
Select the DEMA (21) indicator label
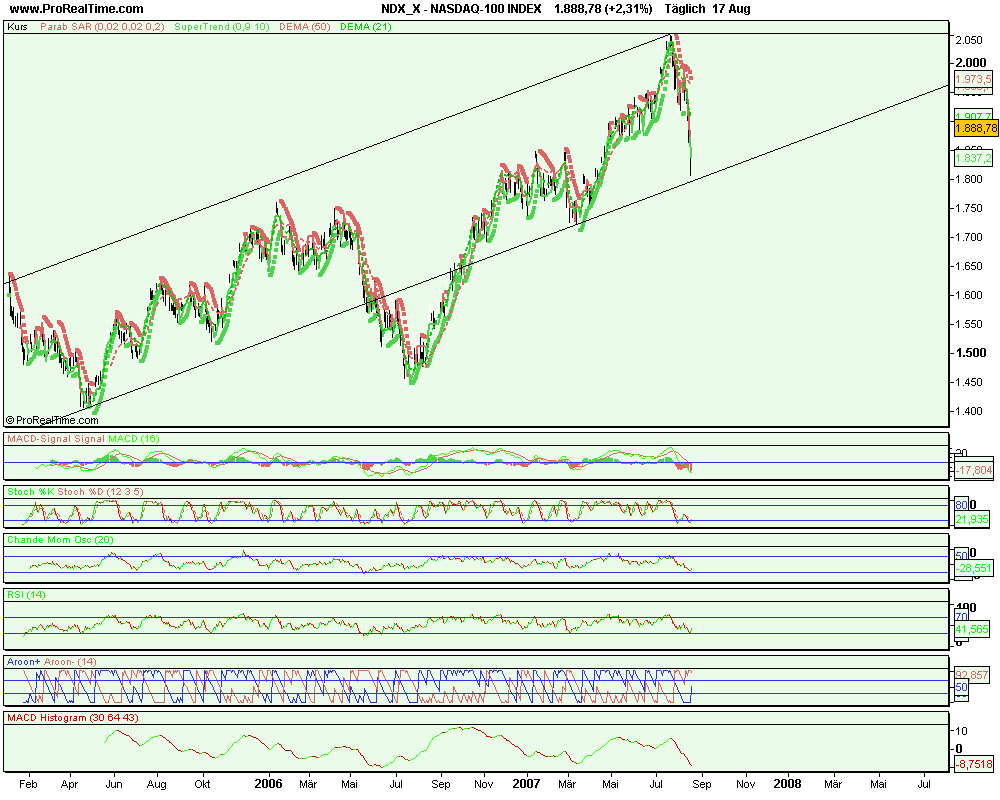pos(365,27)
